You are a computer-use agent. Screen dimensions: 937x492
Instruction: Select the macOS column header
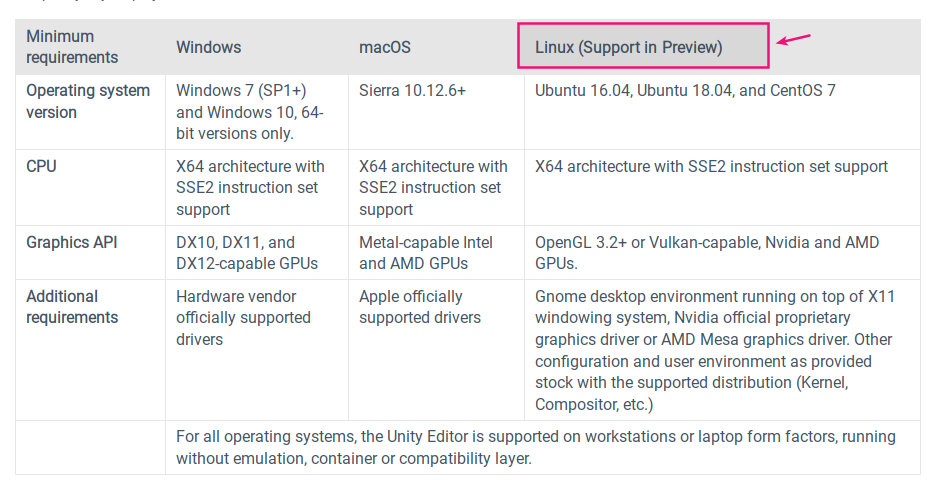click(385, 47)
